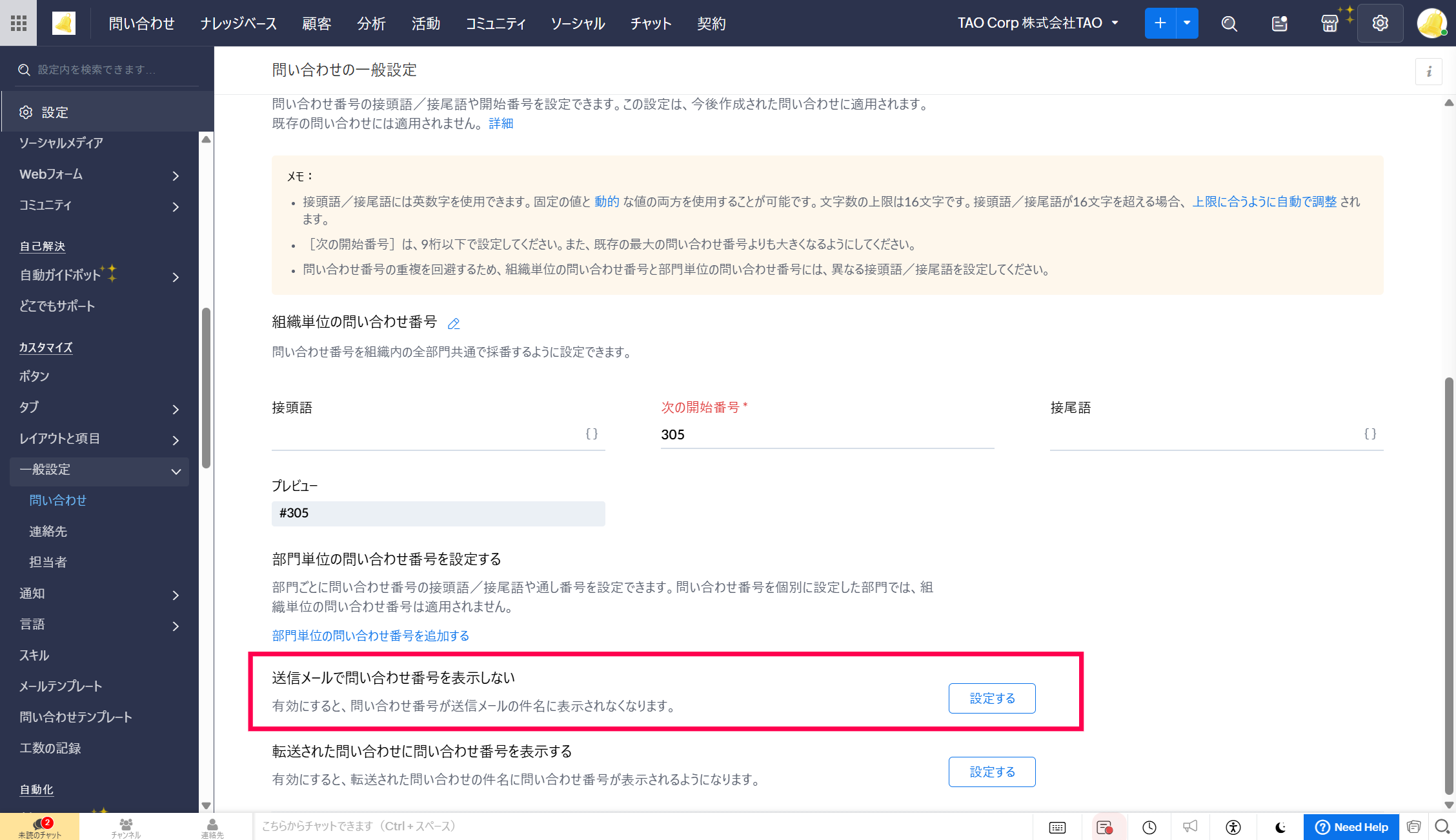Viewport: 1456px width, 840px height.
Task: Open the ナレッジベース top menu
Action: pyautogui.click(x=238, y=24)
